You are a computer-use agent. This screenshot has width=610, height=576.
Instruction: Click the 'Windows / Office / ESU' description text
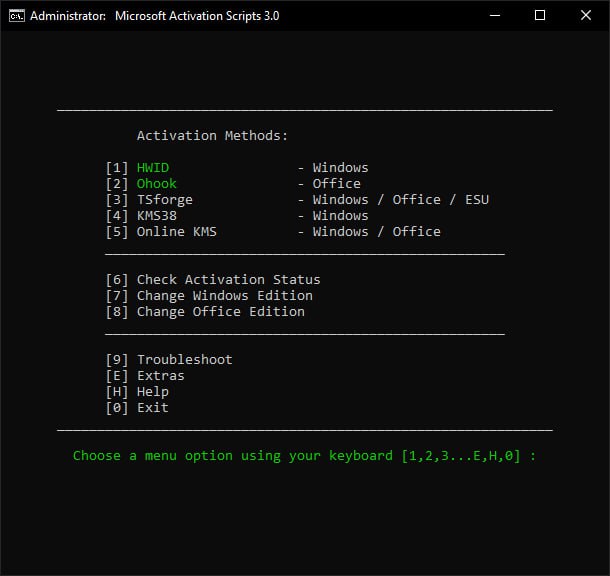click(400, 200)
